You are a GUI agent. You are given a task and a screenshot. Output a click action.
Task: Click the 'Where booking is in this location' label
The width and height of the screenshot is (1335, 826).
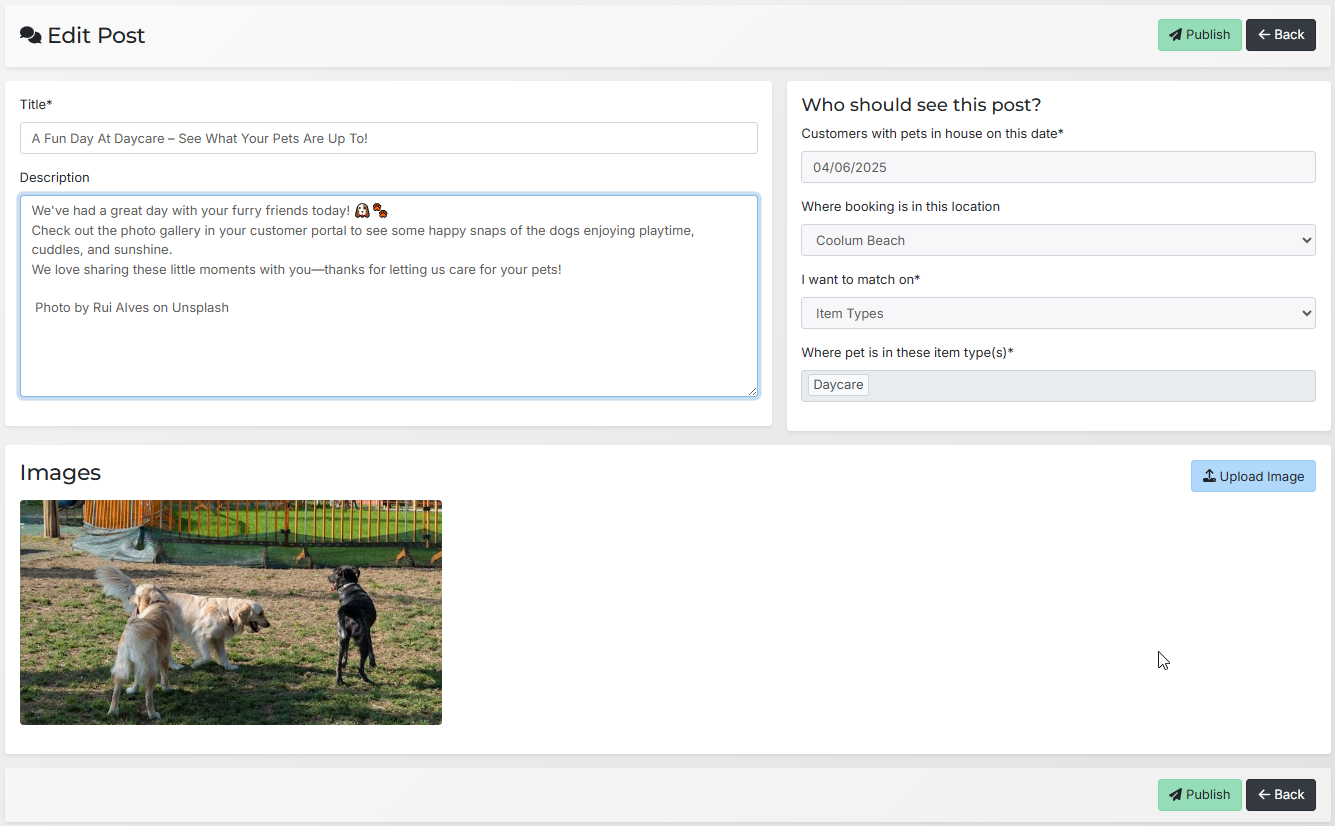click(x=900, y=206)
